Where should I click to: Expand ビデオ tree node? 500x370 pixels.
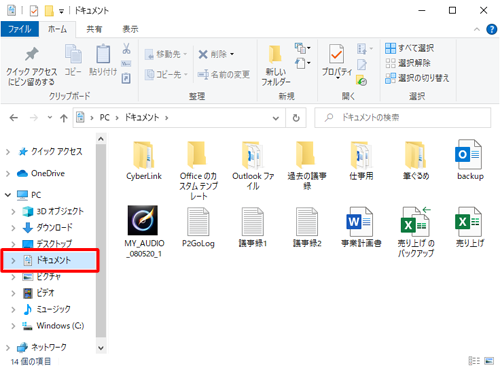(x=13, y=293)
